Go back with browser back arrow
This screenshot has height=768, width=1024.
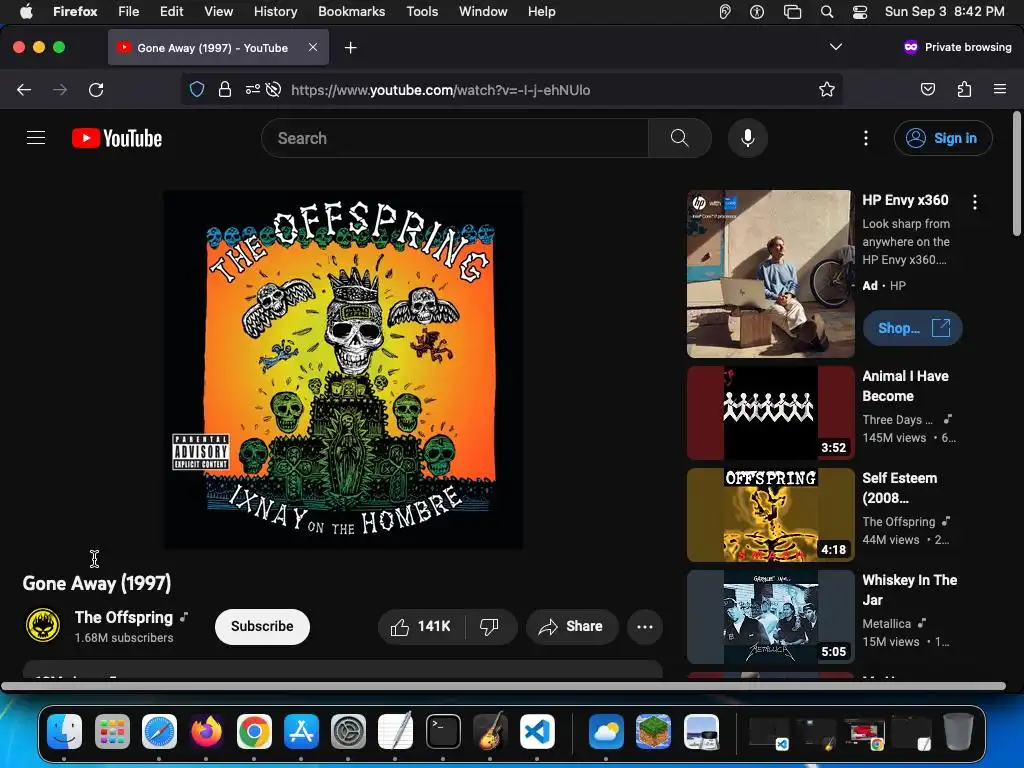tap(24, 89)
